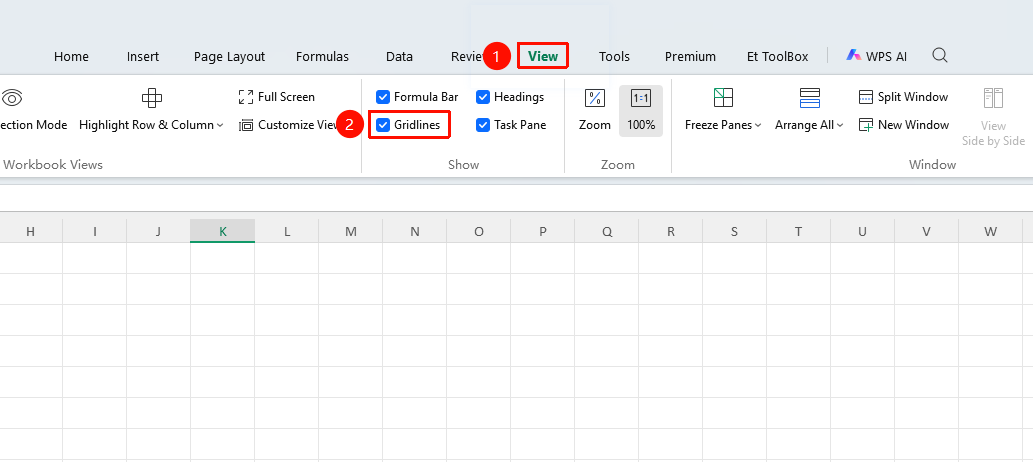Select column W header

(x=990, y=231)
